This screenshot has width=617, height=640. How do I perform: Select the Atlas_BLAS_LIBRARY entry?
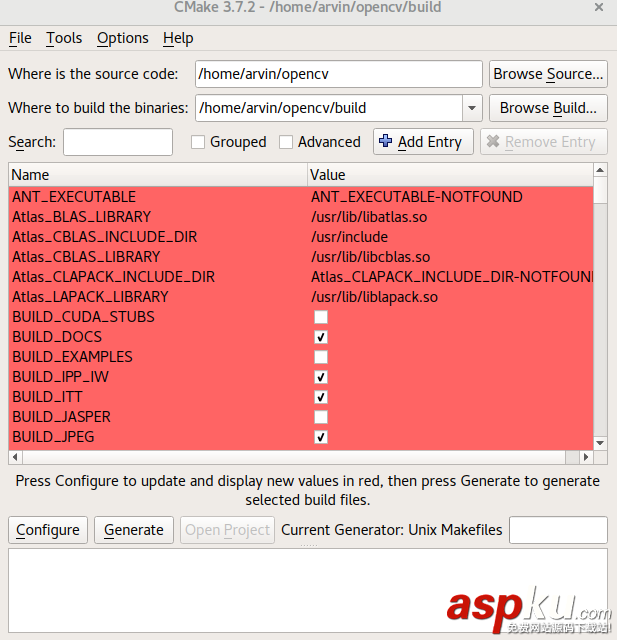[x=82, y=217]
